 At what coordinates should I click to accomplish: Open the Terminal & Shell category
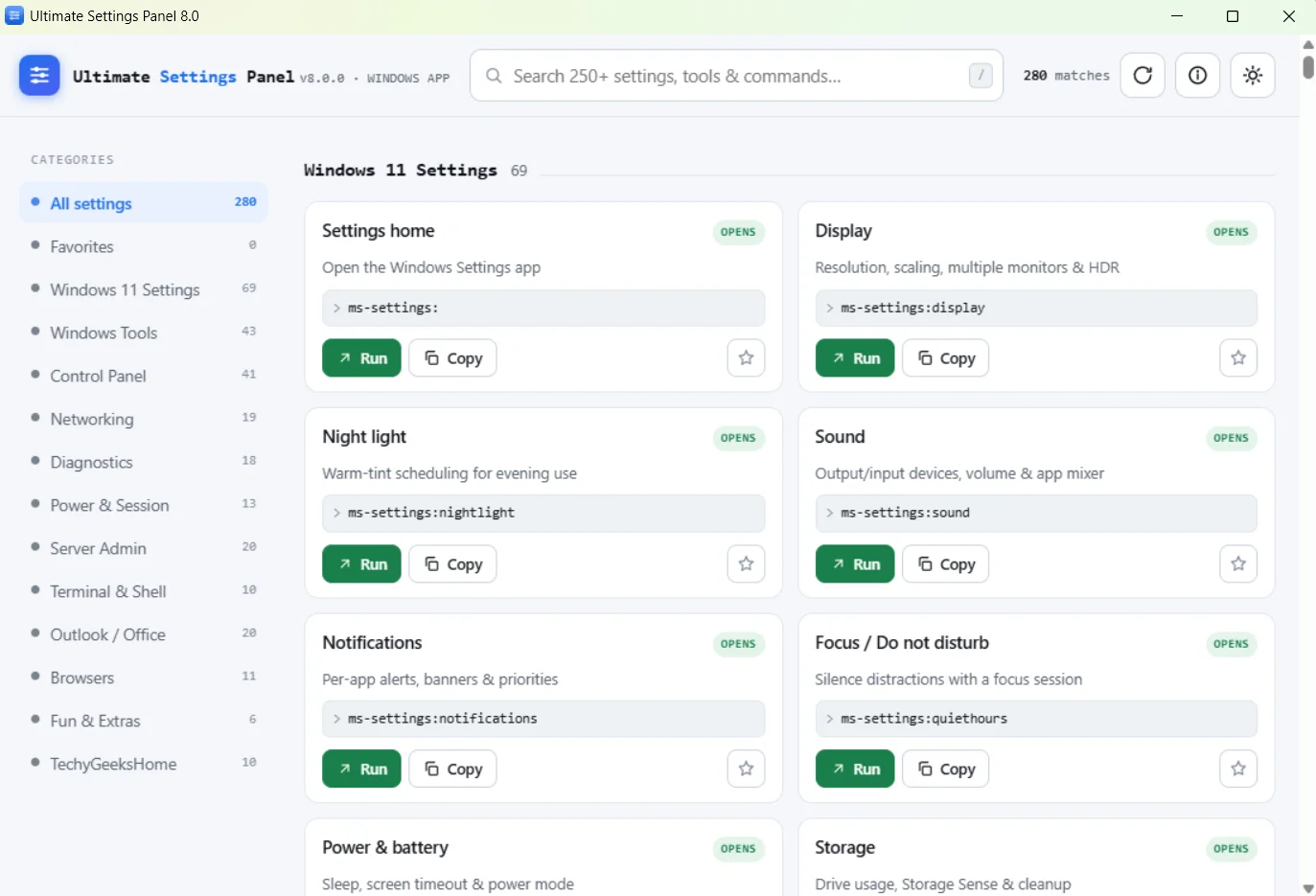(143, 591)
